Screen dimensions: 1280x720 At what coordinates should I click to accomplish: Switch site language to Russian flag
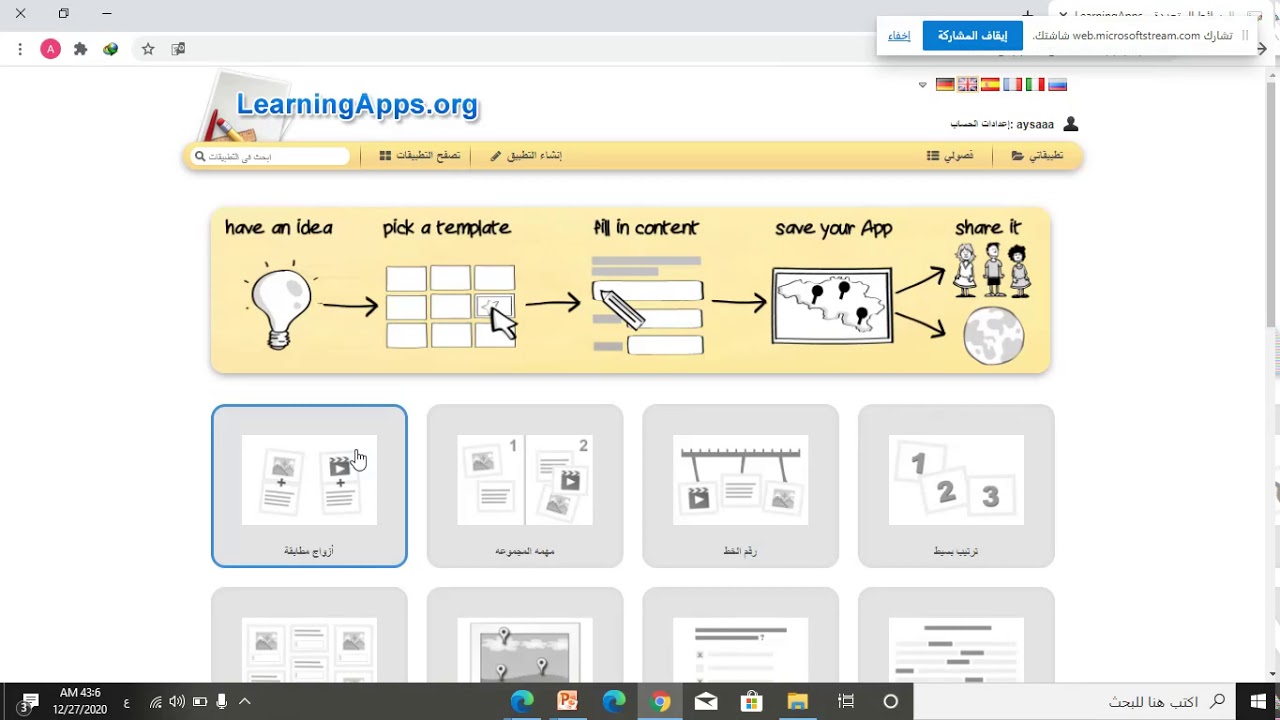coord(1057,85)
